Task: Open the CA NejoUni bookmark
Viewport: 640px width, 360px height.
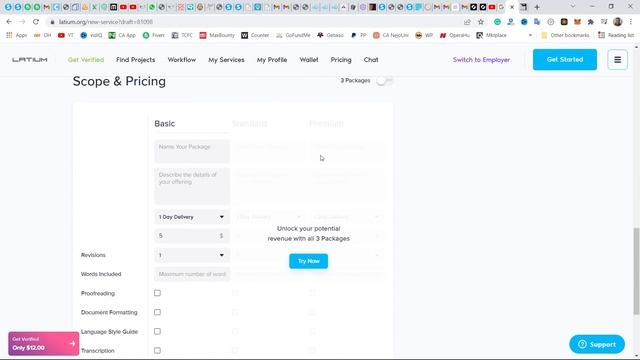Action: 391,36
